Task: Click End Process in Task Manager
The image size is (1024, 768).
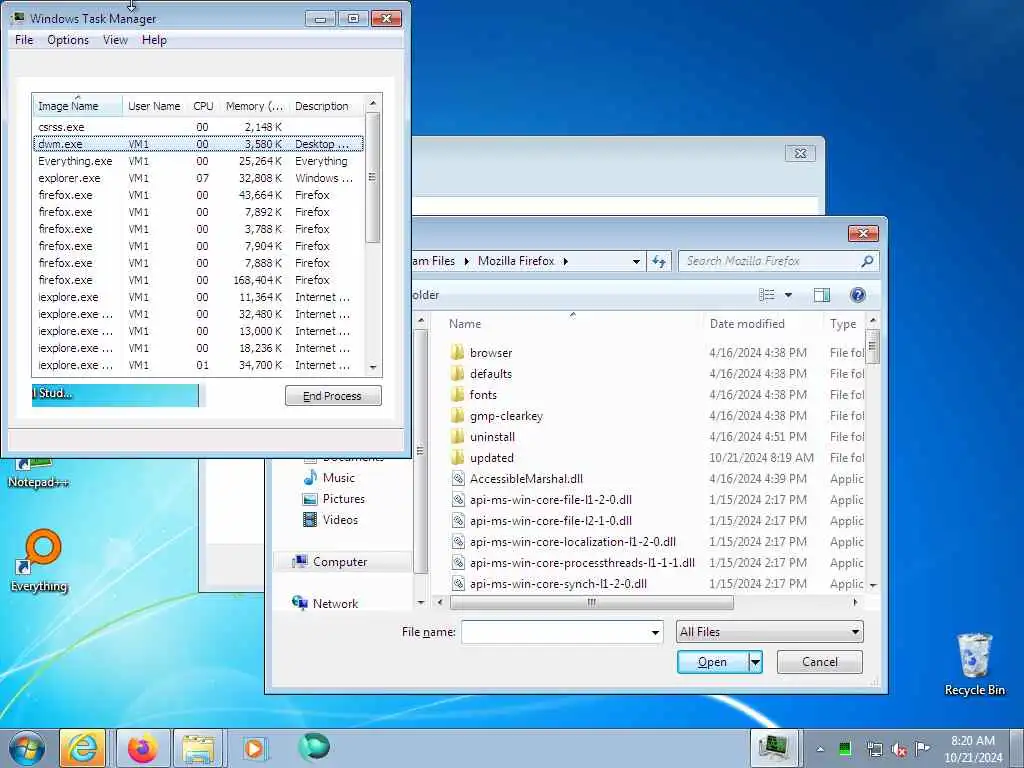Action: (333, 396)
